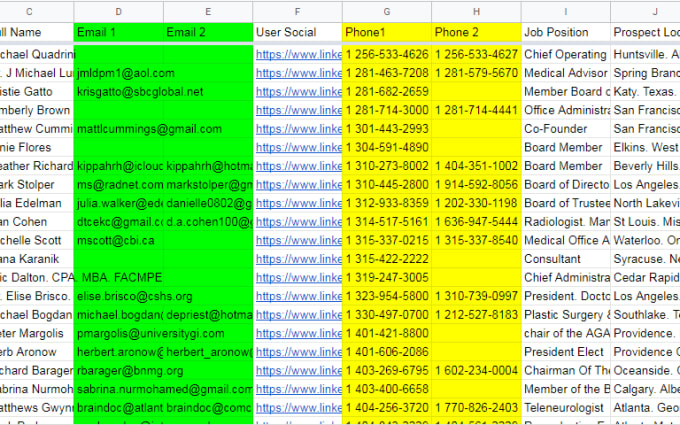The image size is (680, 425).
Task: Select phone cell 1 319-247-3005
Action: [387, 278]
